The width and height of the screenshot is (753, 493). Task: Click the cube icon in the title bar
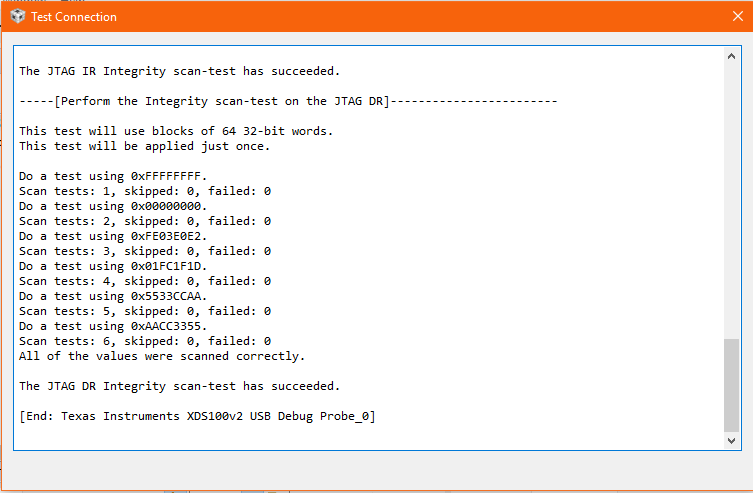pyautogui.click(x=18, y=16)
